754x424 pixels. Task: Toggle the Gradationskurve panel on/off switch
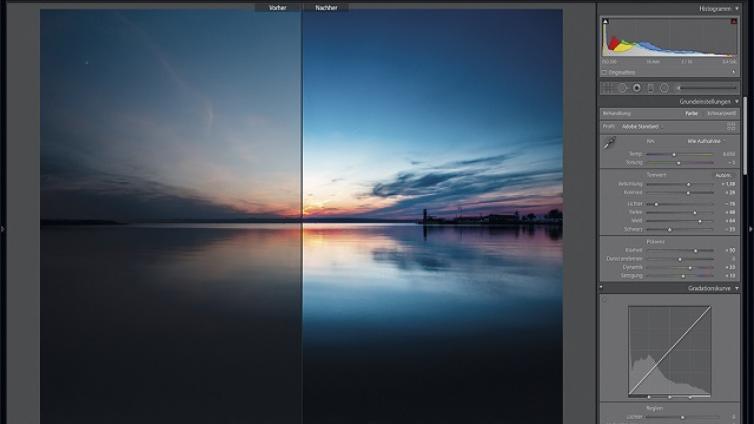601,287
